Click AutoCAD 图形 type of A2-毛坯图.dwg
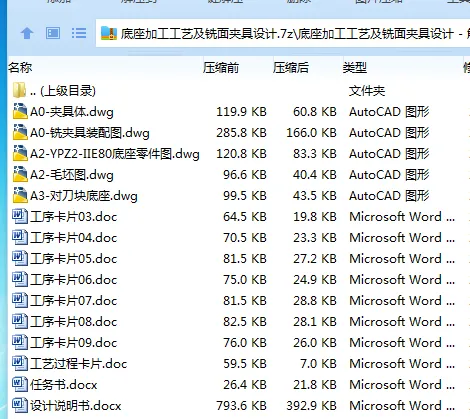 coord(389,174)
